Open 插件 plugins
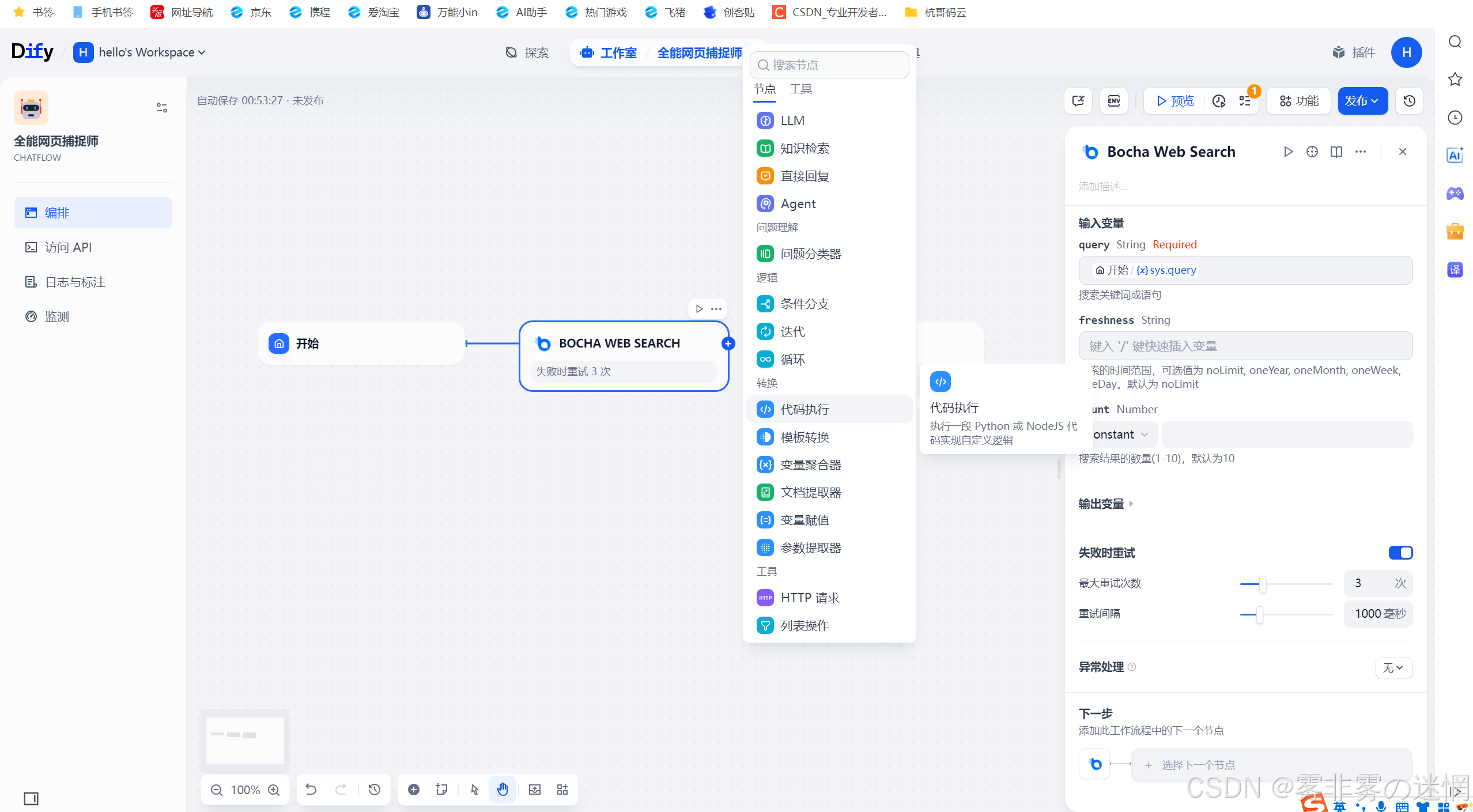This screenshot has height=812, width=1473. coord(1354,53)
